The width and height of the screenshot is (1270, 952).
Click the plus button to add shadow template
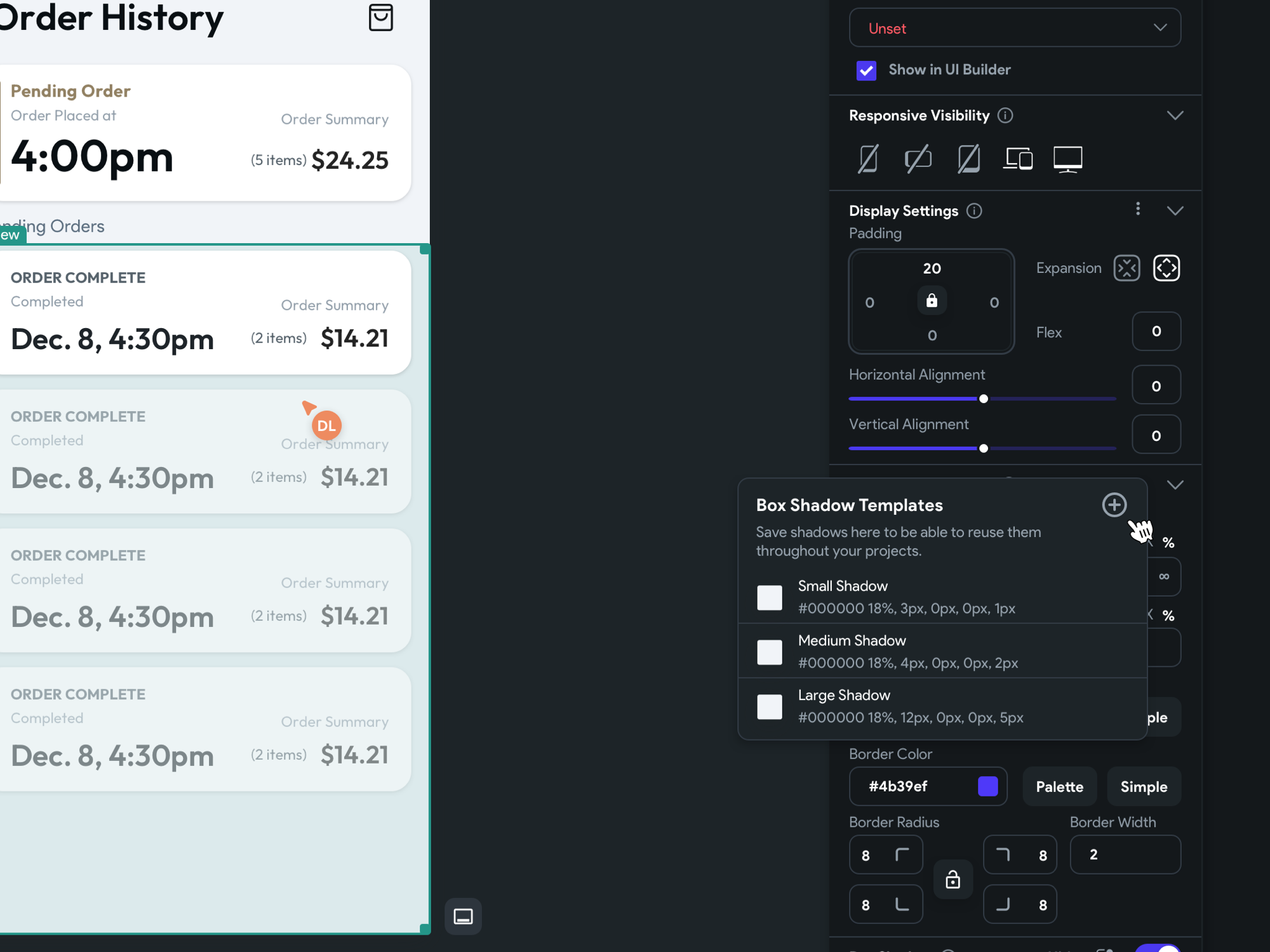pyautogui.click(x=1114, y=505)
